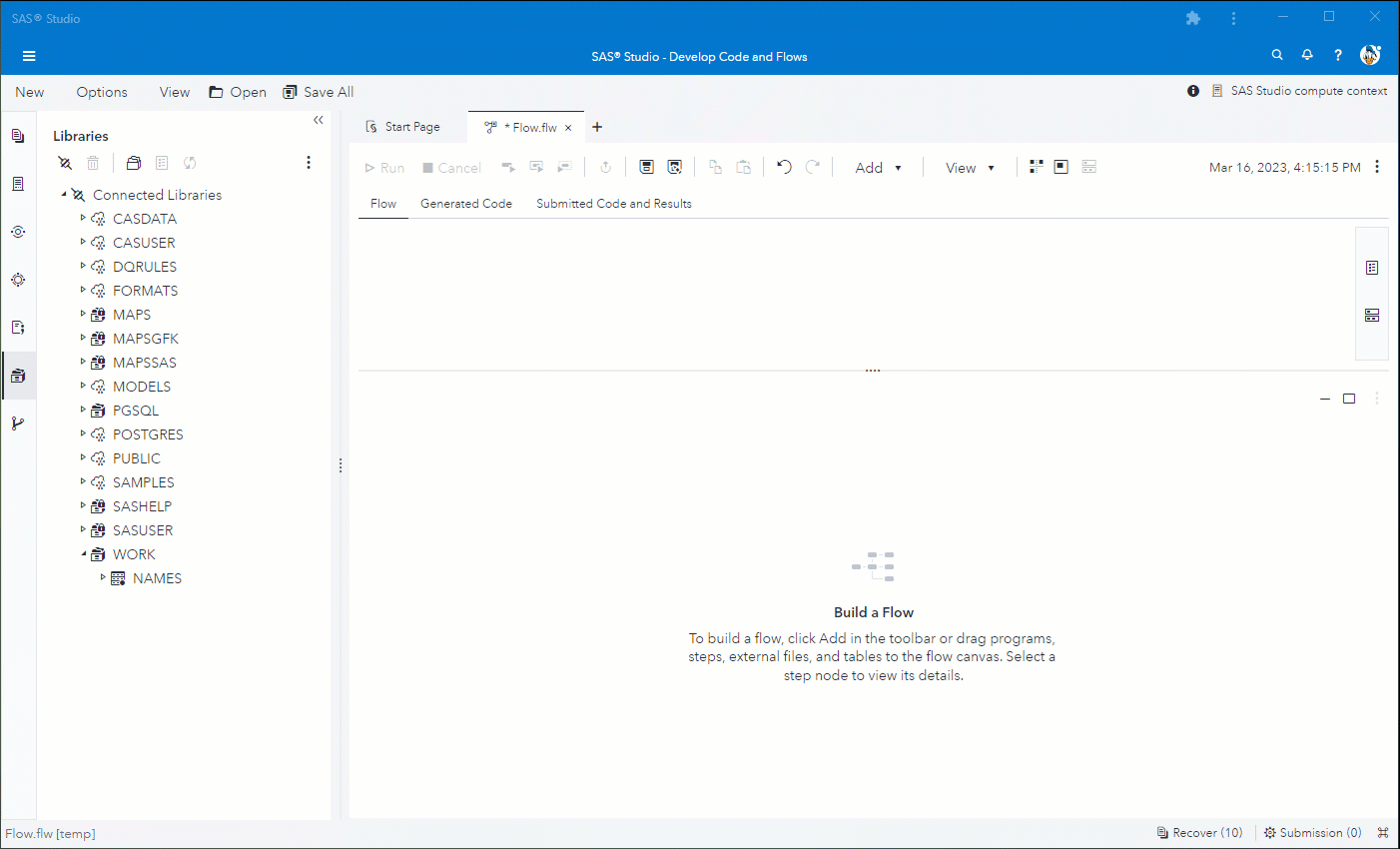Click the arrange nodes icon in flow toolbar
Viewport: 1400px width, 849px height.
1037,167
